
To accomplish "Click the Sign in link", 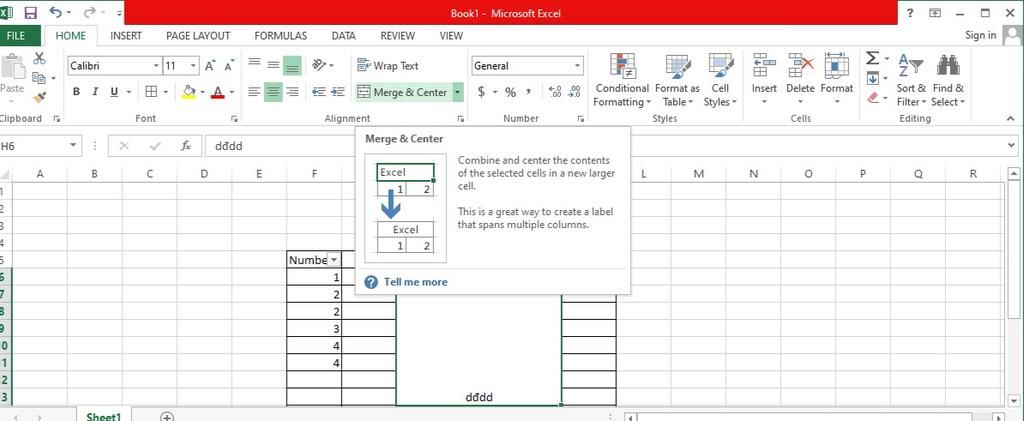I will (980, 35).
